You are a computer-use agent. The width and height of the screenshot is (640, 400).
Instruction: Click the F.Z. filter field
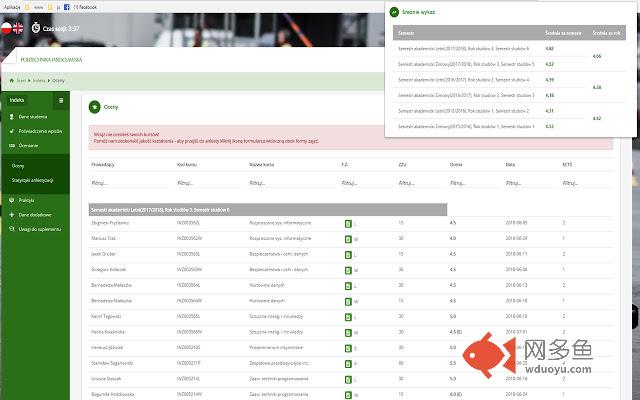(x=366, y=183)
